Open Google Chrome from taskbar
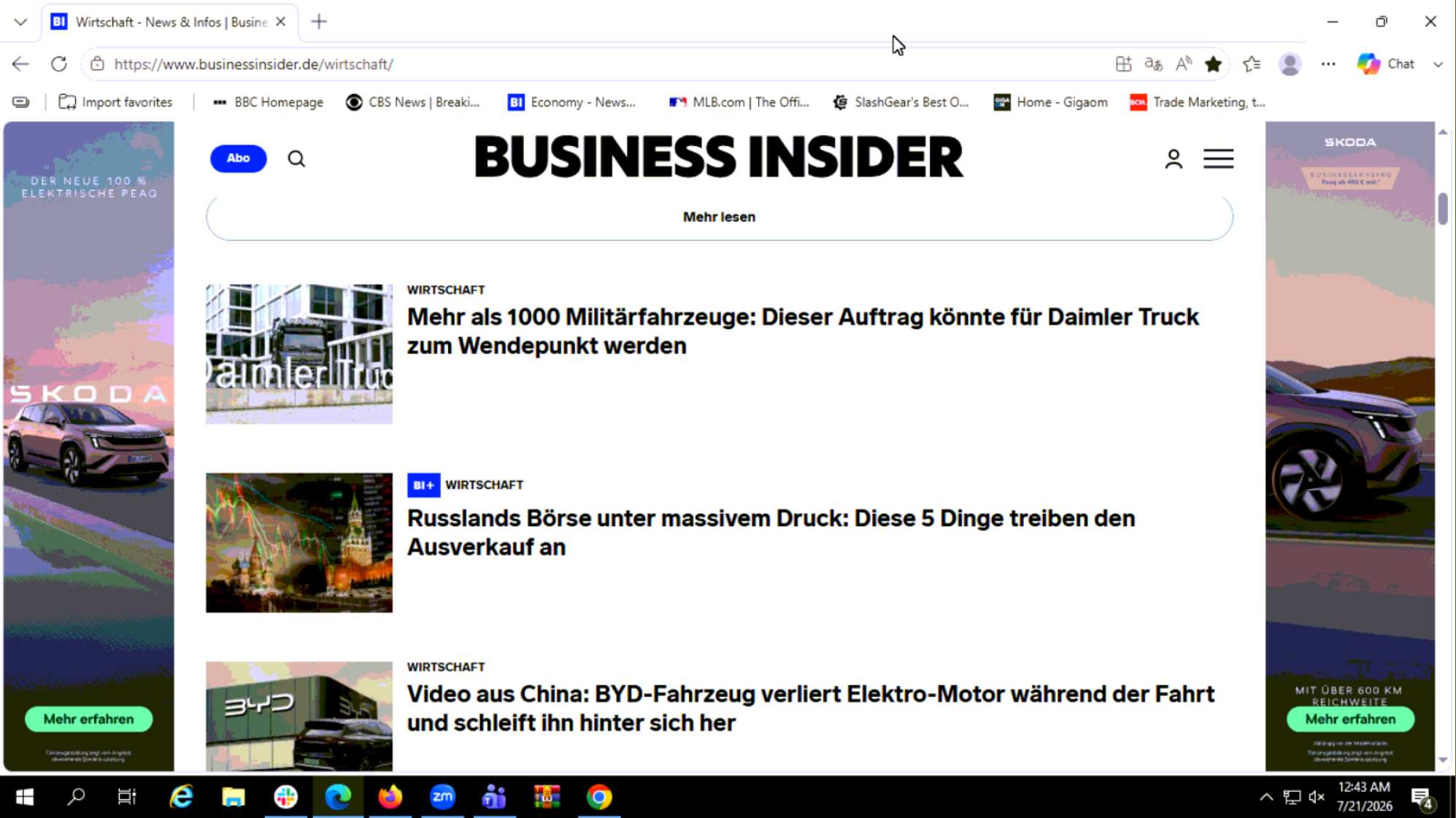This screenshot has width=1456, height=818. coord(599,797)
